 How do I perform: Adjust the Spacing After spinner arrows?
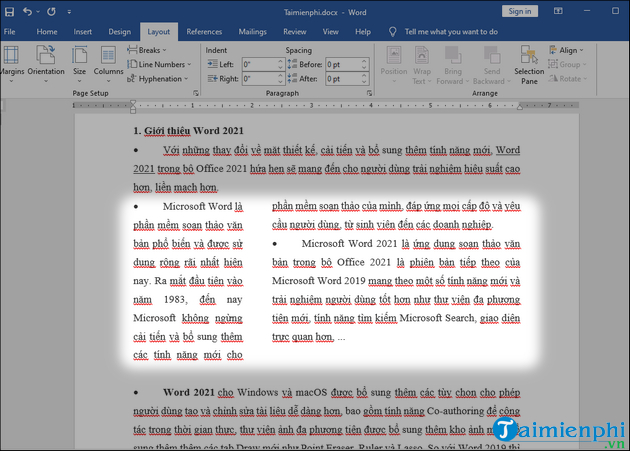tap(364, 79)
